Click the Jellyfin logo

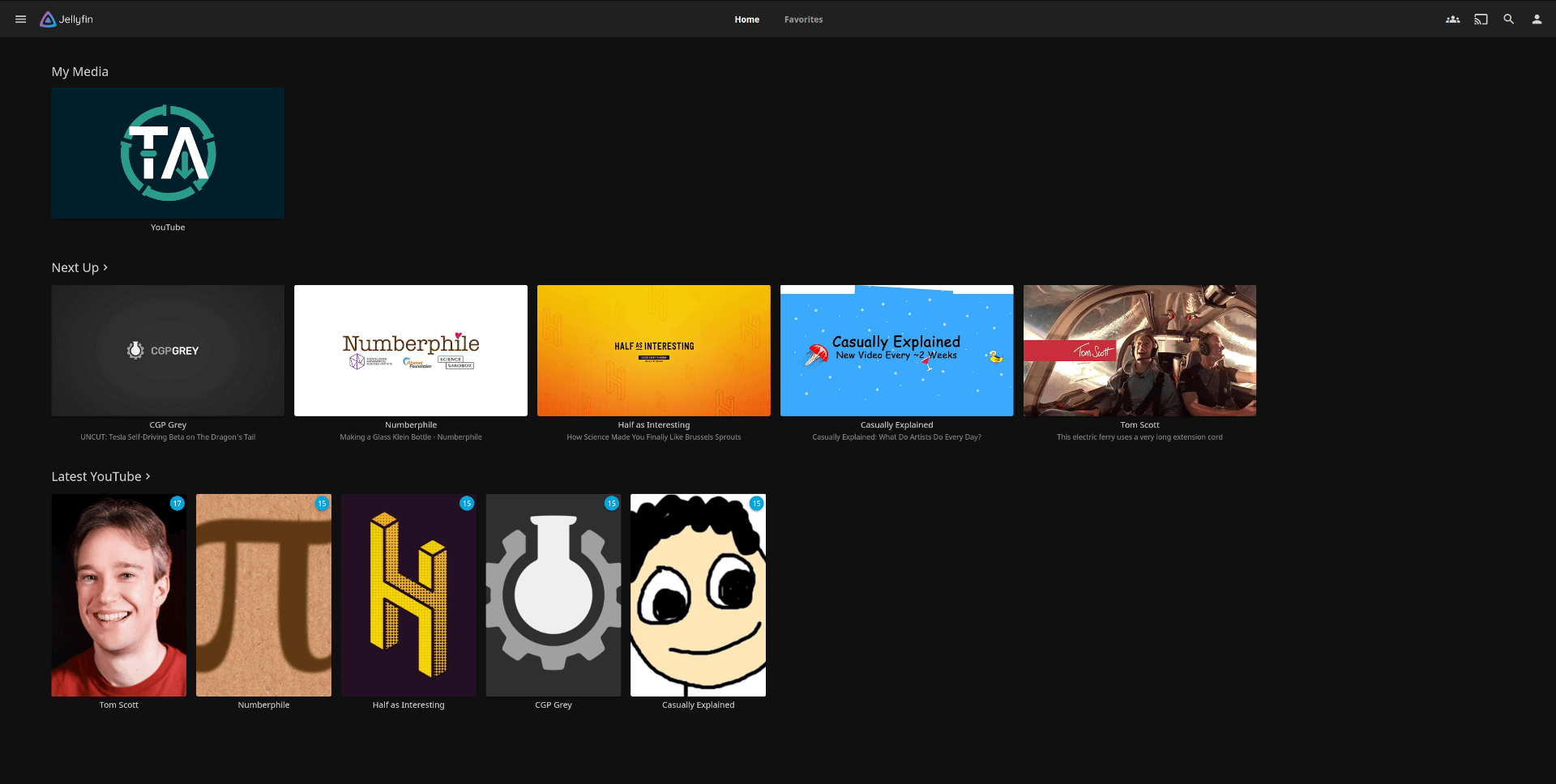(66, 19)
